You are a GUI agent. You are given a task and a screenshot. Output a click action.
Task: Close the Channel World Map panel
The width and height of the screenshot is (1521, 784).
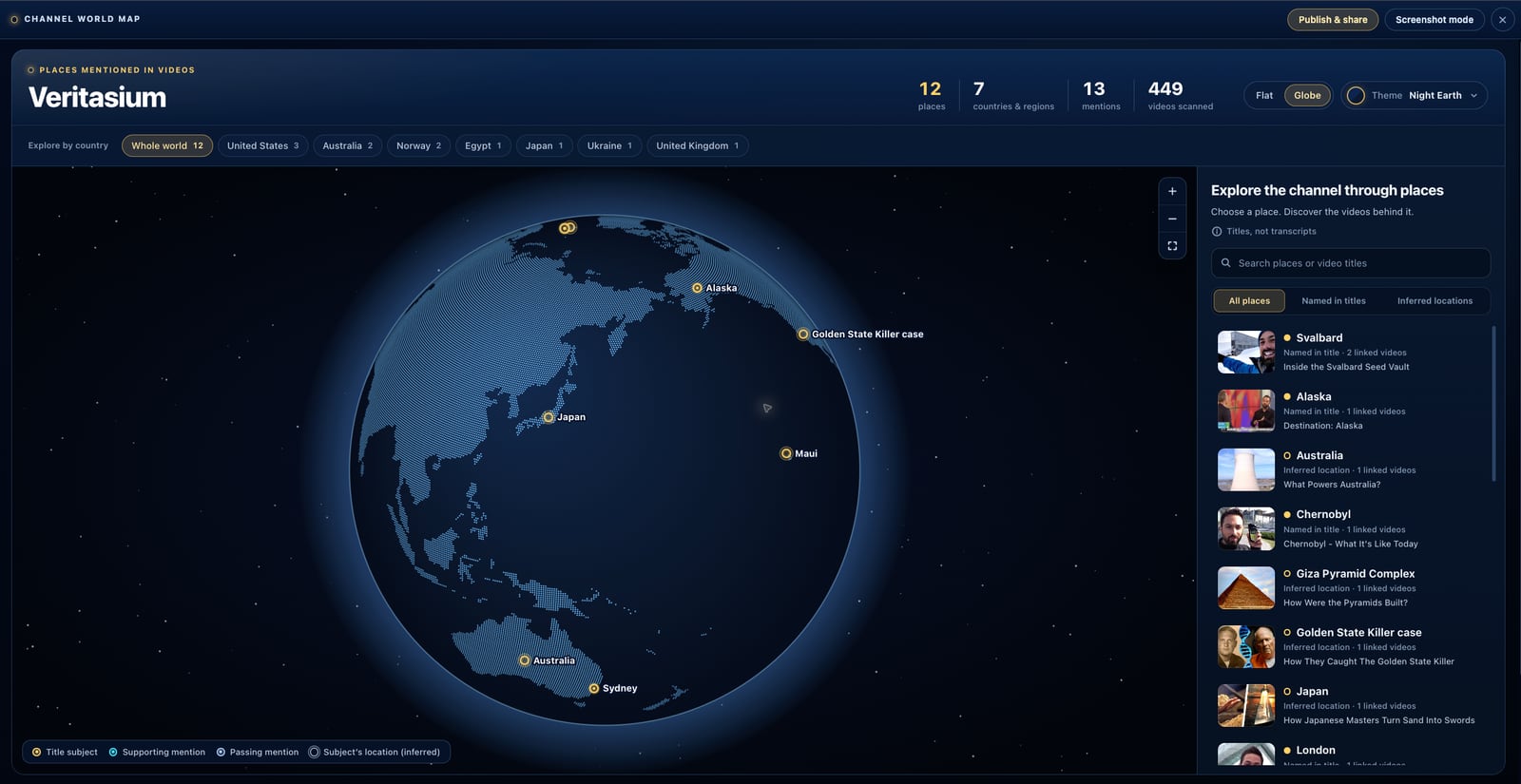(x=1502, y=19)
